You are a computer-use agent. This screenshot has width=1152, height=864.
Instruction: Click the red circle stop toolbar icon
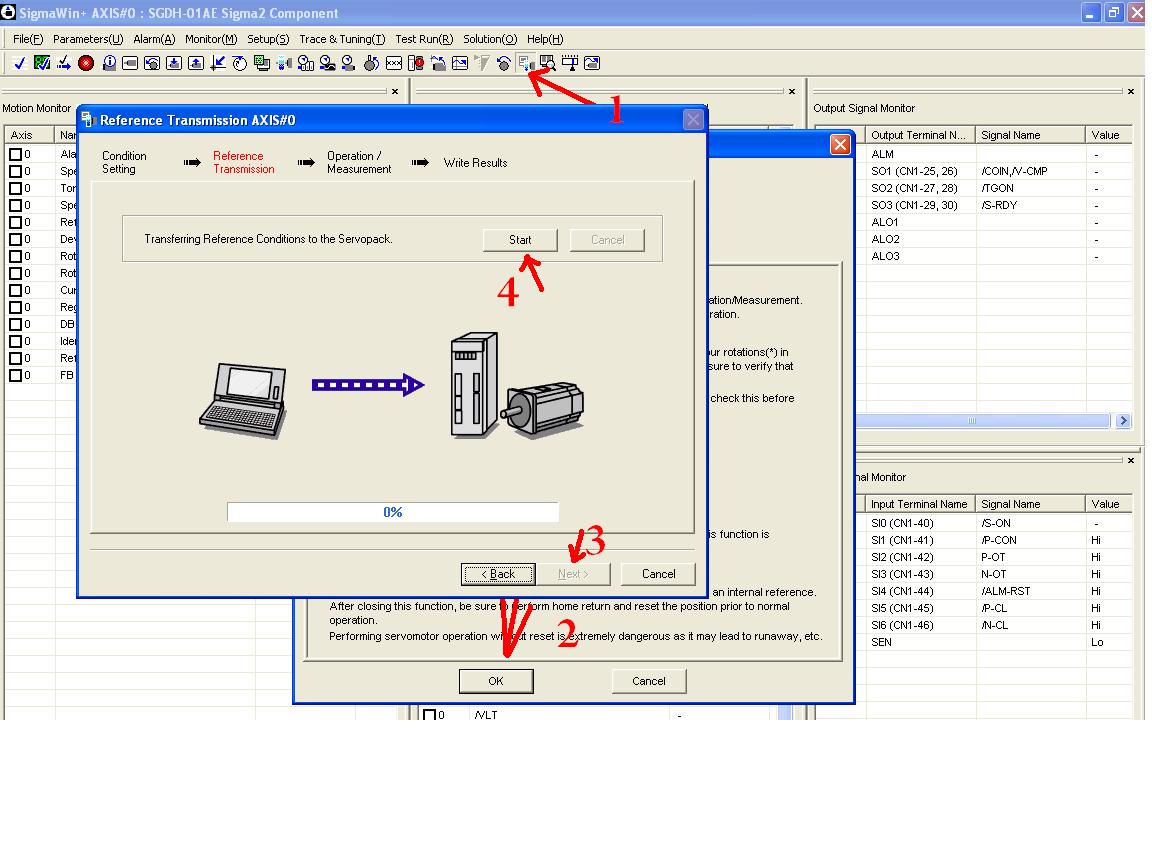coord(86,63)
